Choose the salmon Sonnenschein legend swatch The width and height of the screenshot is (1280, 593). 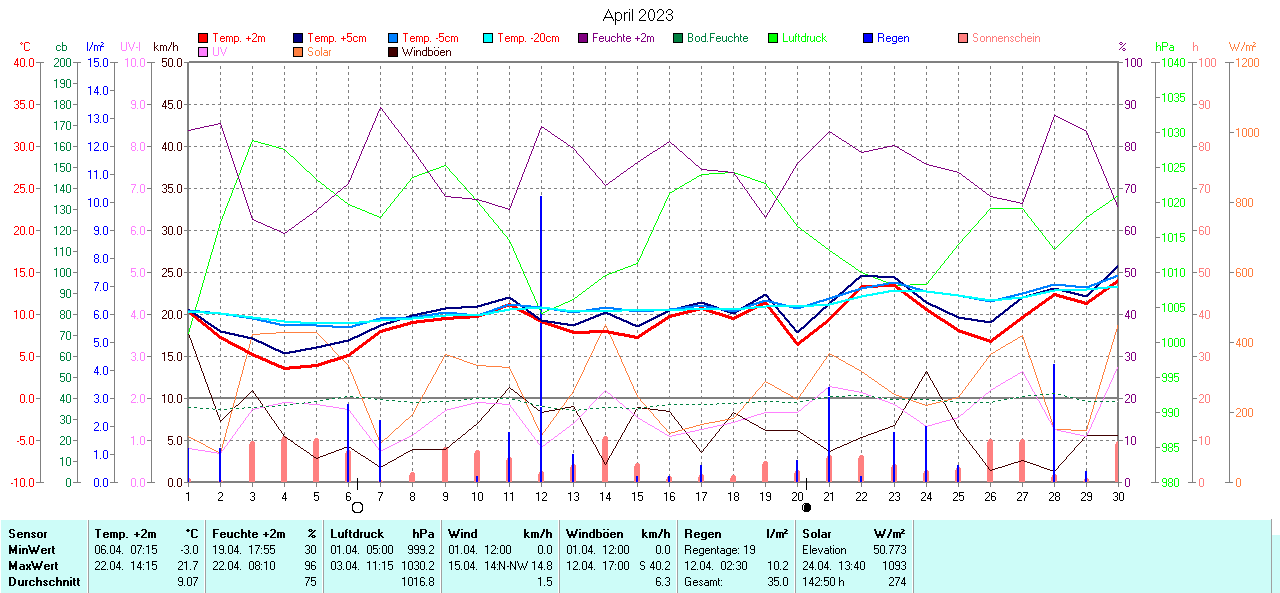click(963, 38)
